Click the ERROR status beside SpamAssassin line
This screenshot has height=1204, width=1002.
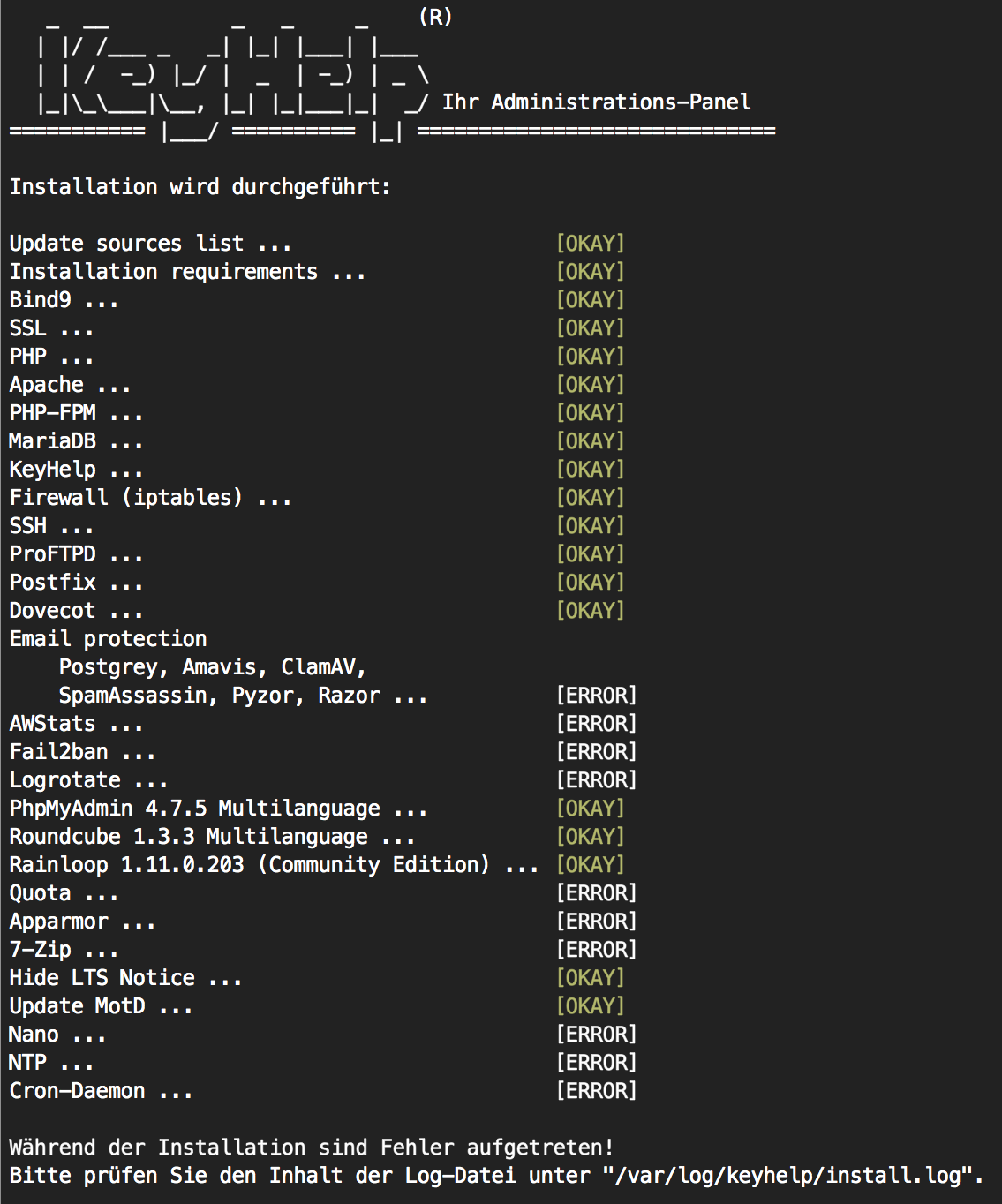596,696
